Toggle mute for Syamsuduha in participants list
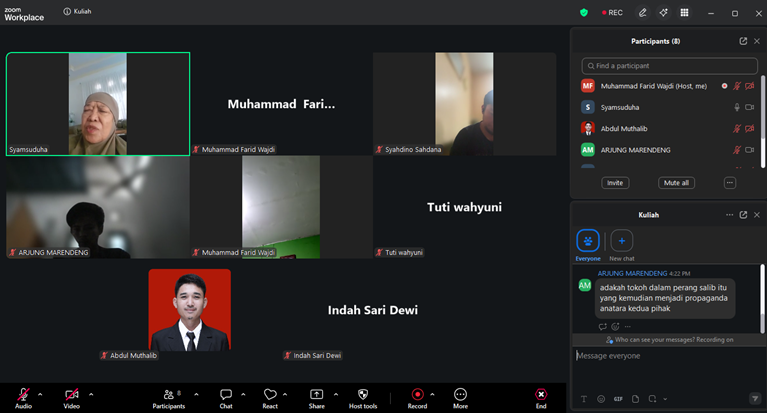 tap(737, 107)
